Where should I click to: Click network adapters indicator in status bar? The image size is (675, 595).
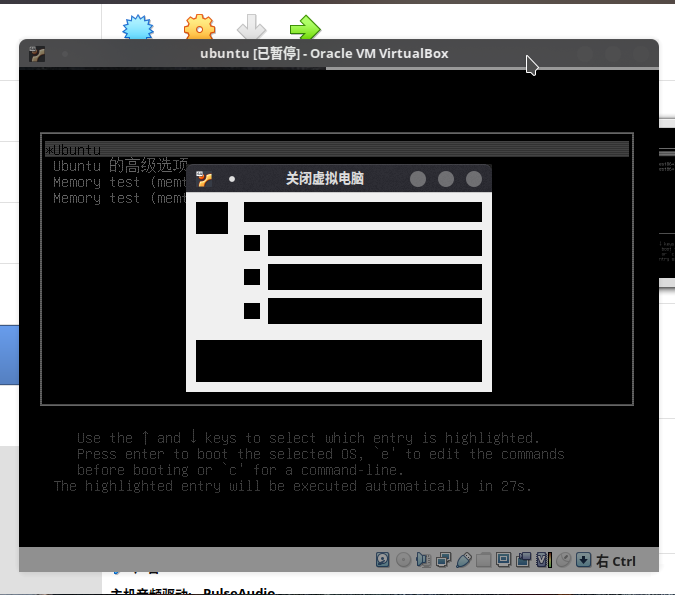pyautogui.click(x=443, y=560)
